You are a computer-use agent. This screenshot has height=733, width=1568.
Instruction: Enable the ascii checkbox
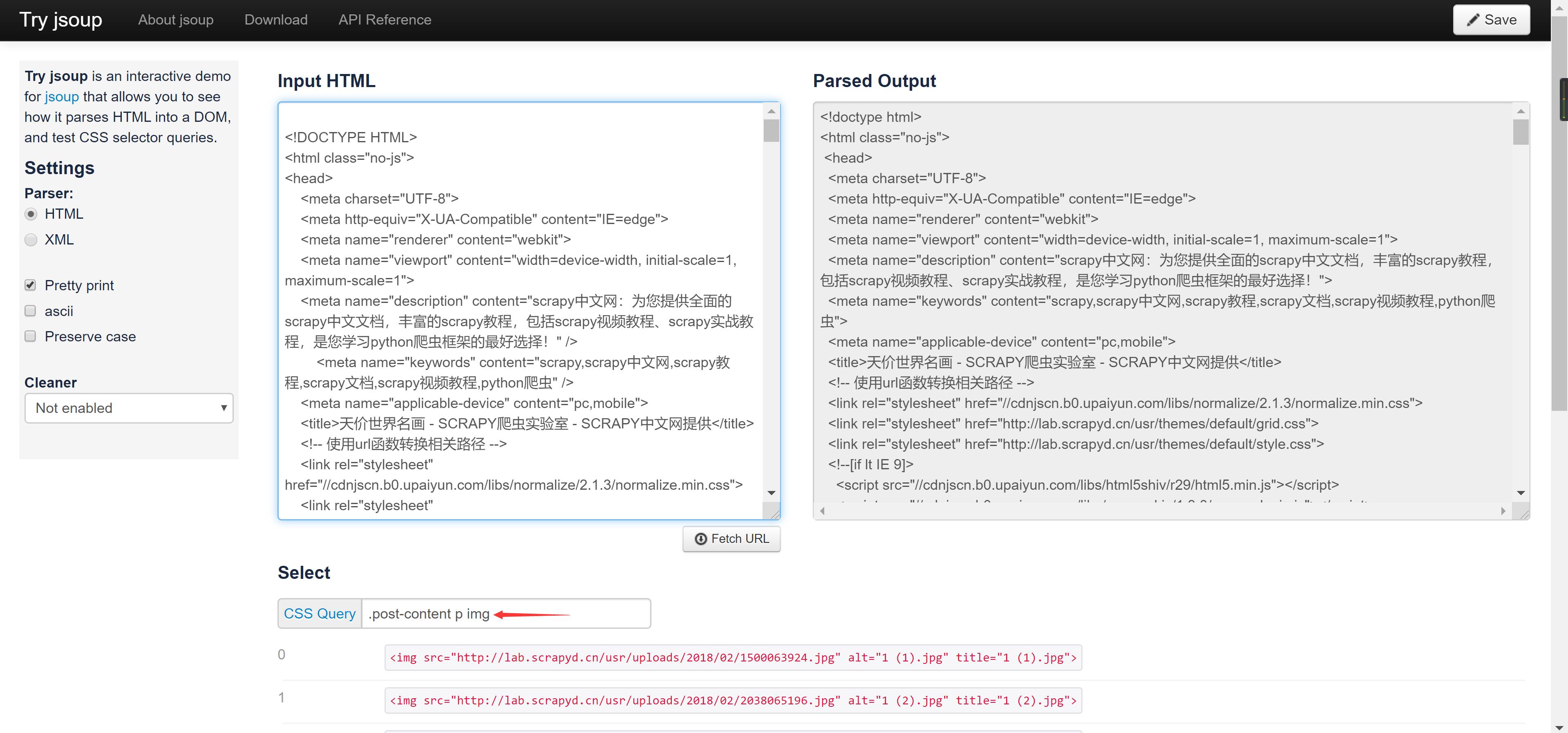tap(30, 311)
